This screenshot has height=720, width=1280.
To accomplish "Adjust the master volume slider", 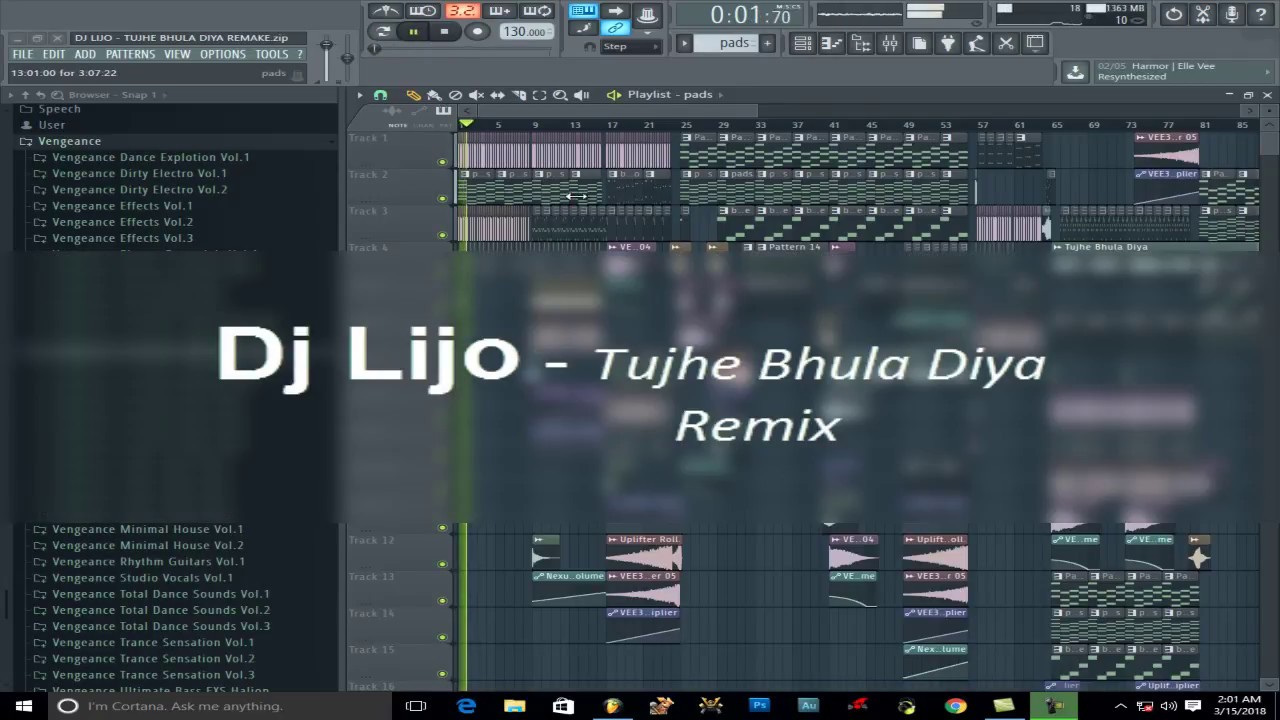I will point(326,58).
